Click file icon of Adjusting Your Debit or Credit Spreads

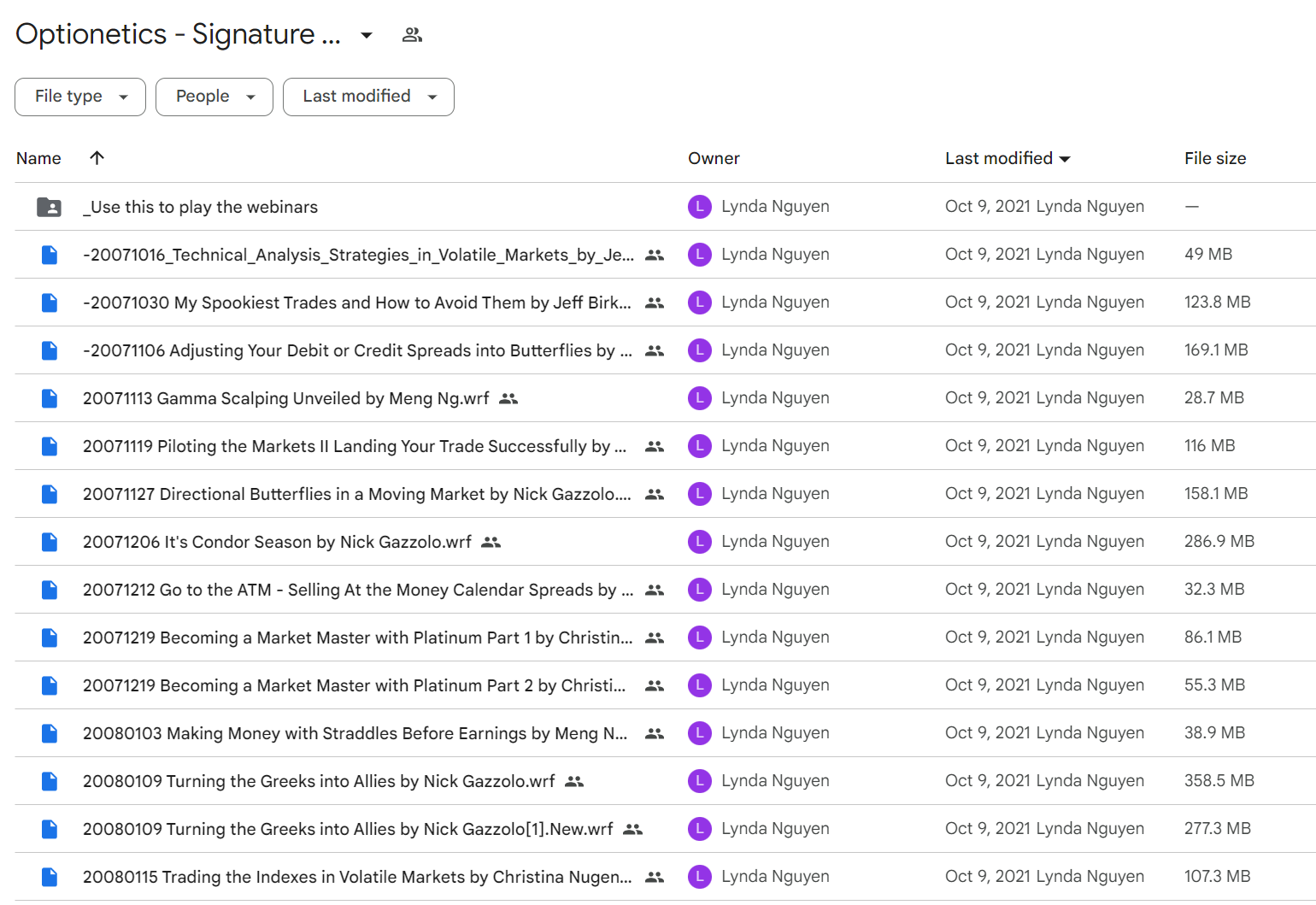tap(50, 350)
